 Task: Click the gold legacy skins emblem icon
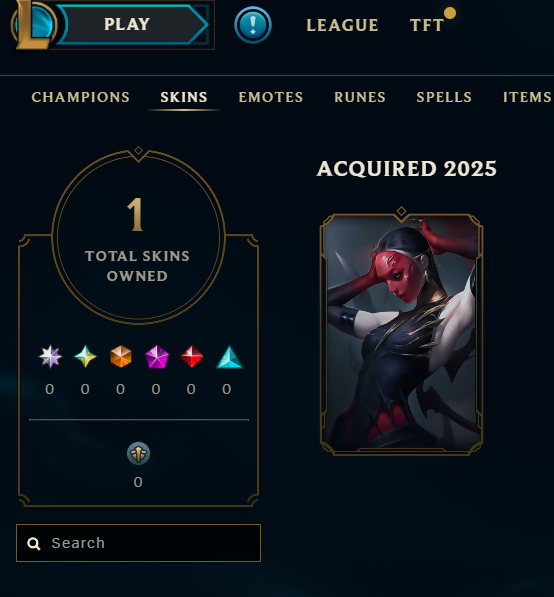point(138,453)
